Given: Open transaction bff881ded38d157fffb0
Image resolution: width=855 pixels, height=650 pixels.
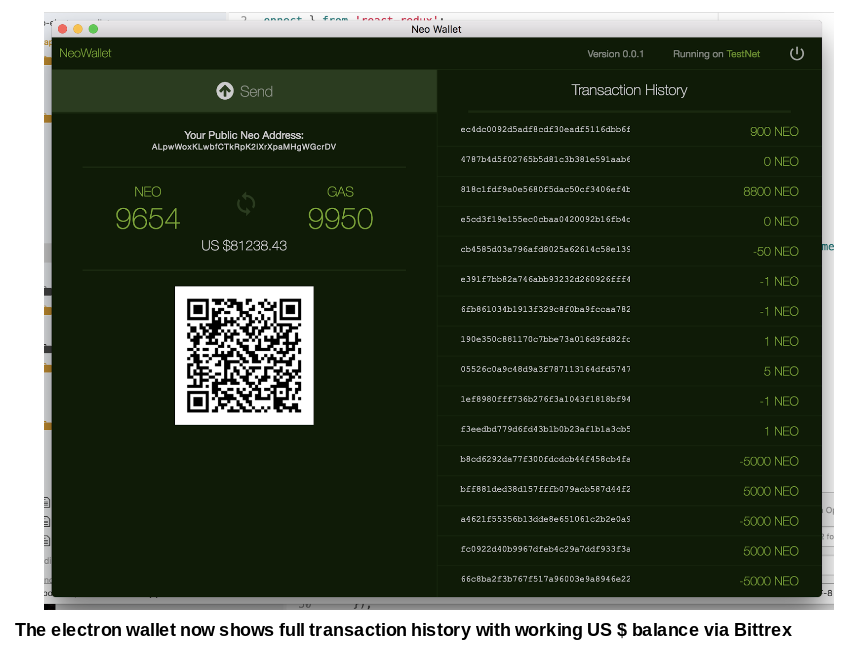Looking at the screenshot, I should pos(545,489).
